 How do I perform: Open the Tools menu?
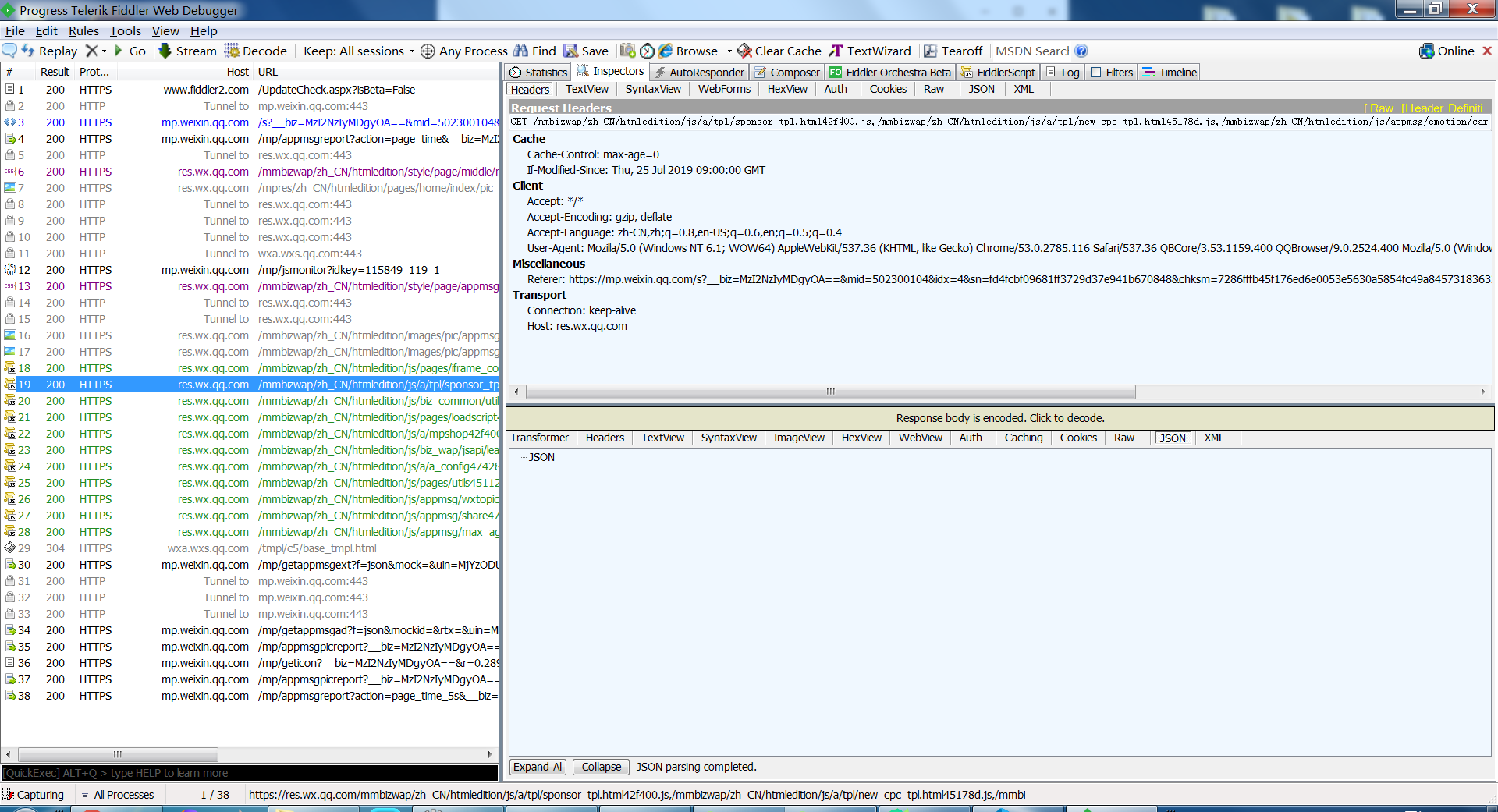pyautogui.click(x=125, y=30)
